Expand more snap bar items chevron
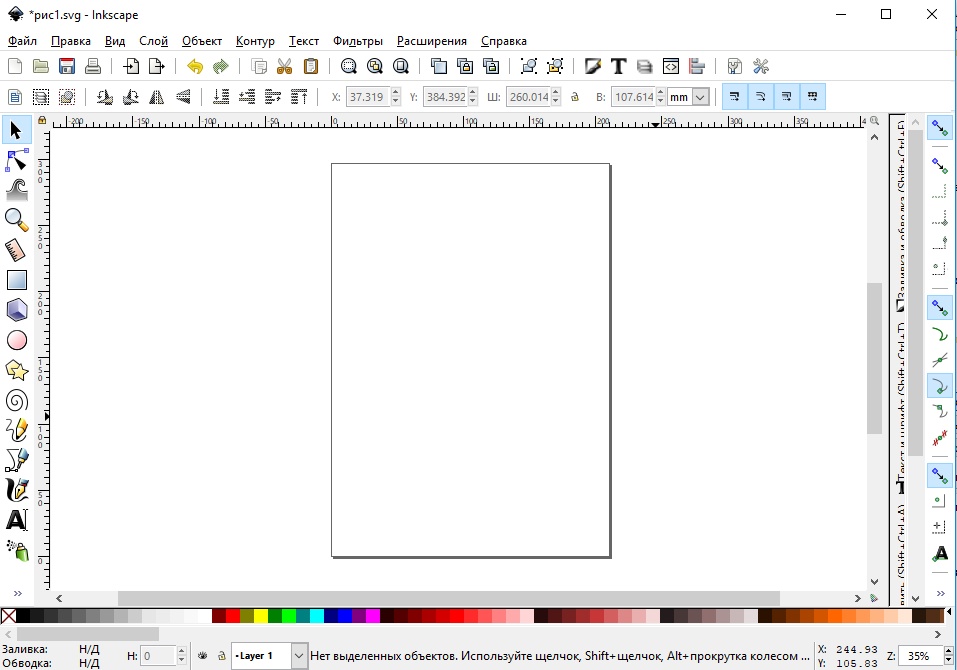The image size is (957, 670). [x=941, y=593]
